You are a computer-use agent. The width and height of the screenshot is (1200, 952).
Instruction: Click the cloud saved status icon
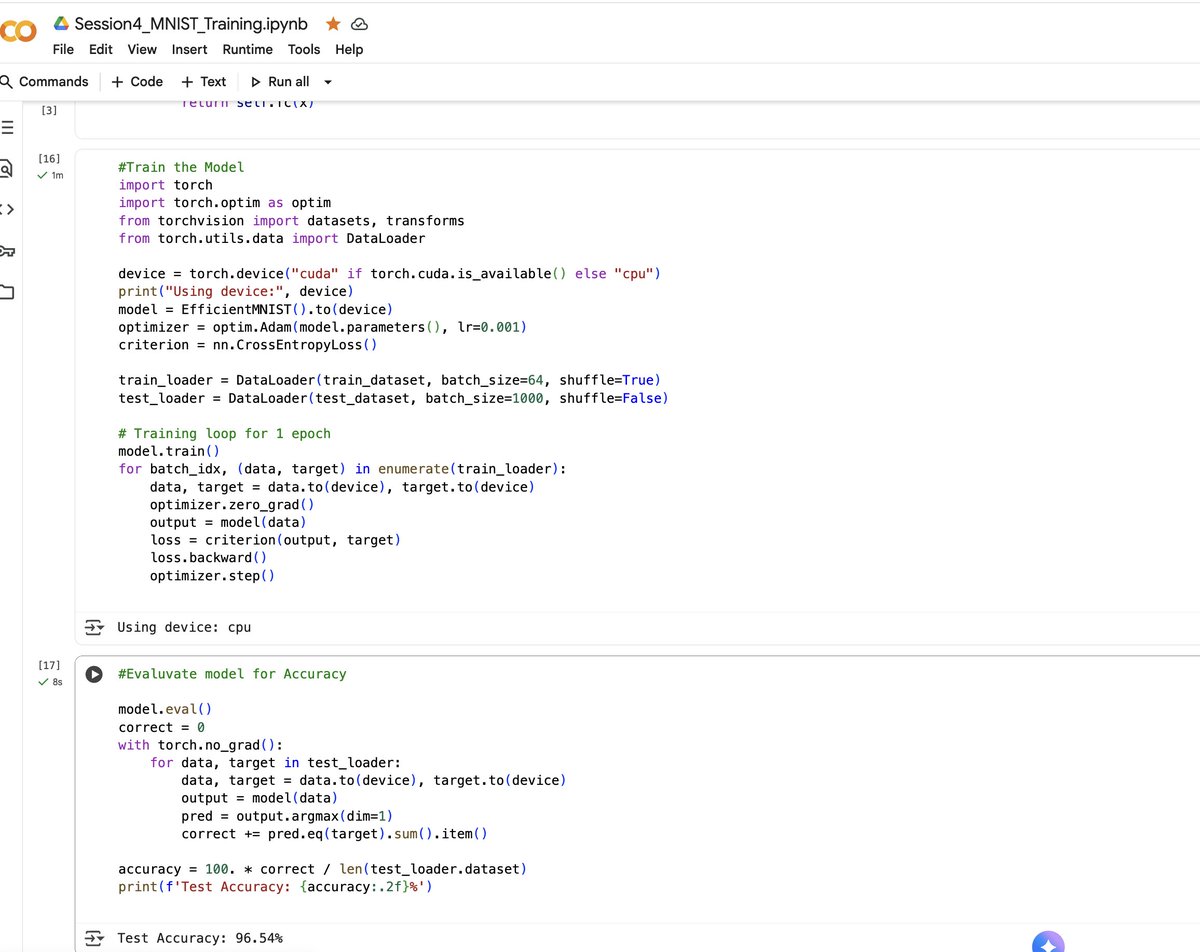click(x=360, y=23)
